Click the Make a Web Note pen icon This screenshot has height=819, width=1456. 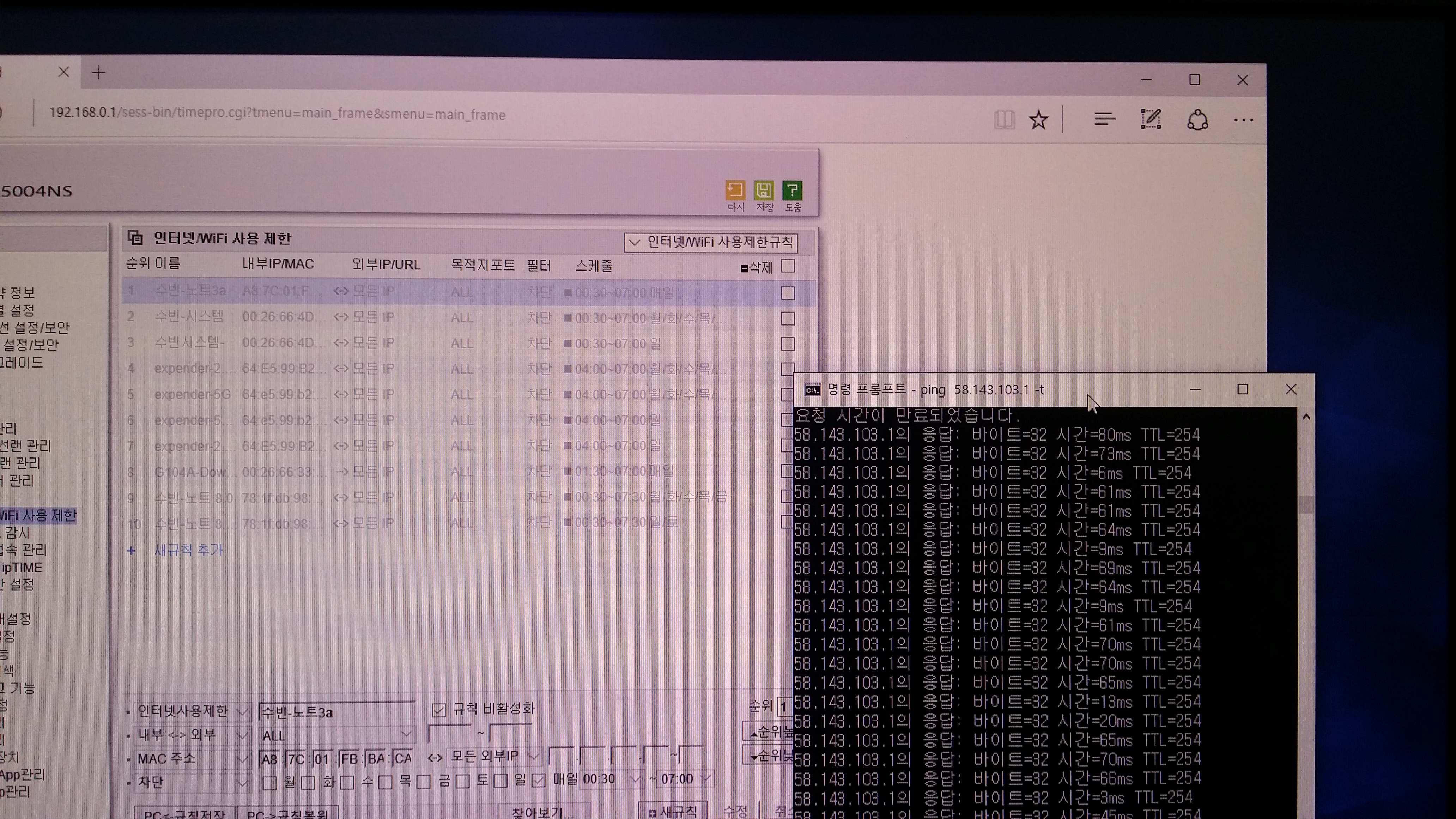pyautogui.click(x=1151, y=119)
